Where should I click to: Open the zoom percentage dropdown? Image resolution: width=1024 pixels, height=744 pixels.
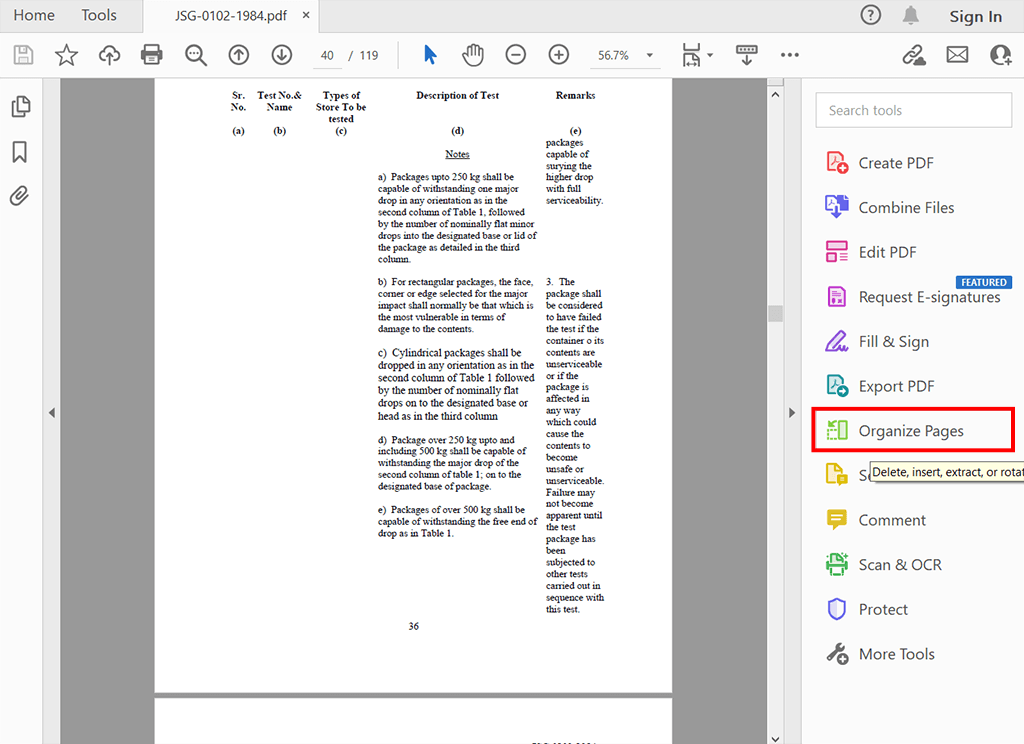[650, 56]
